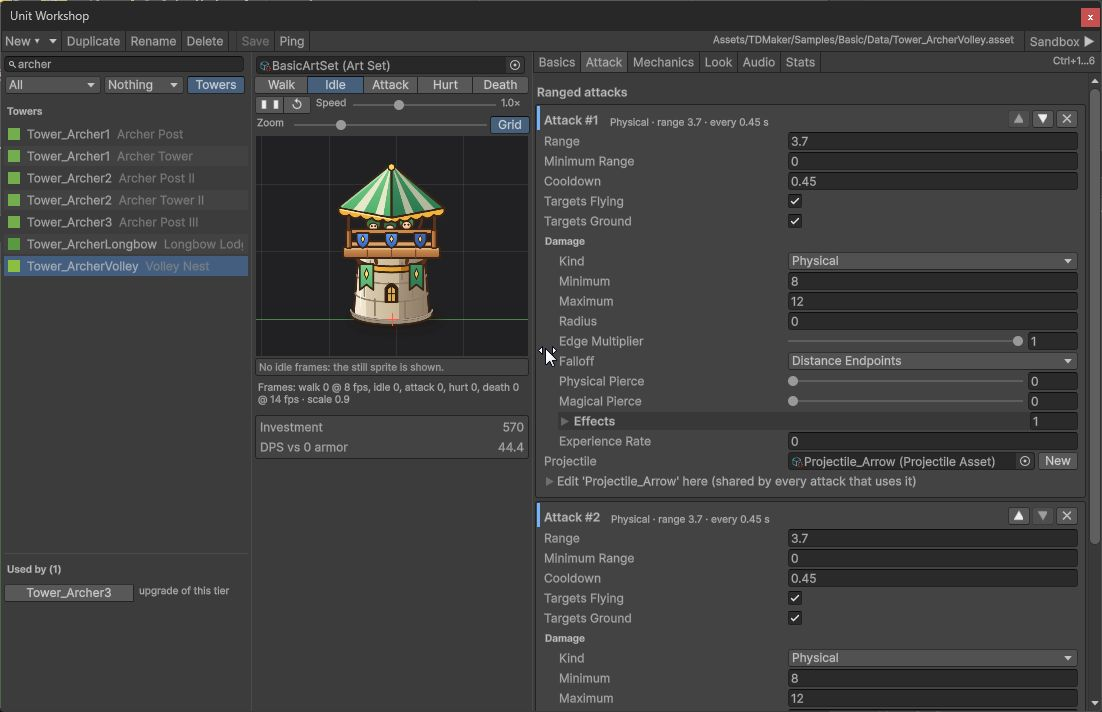Toggle Targets Ground for Attack #2
This screenshot has height=712, width=1102.
(x=795, y=619)
